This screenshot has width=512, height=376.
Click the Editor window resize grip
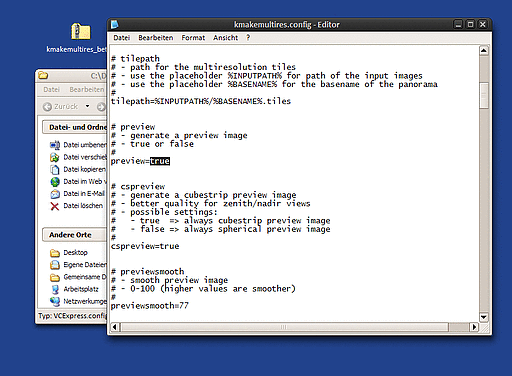pos(485,328)
